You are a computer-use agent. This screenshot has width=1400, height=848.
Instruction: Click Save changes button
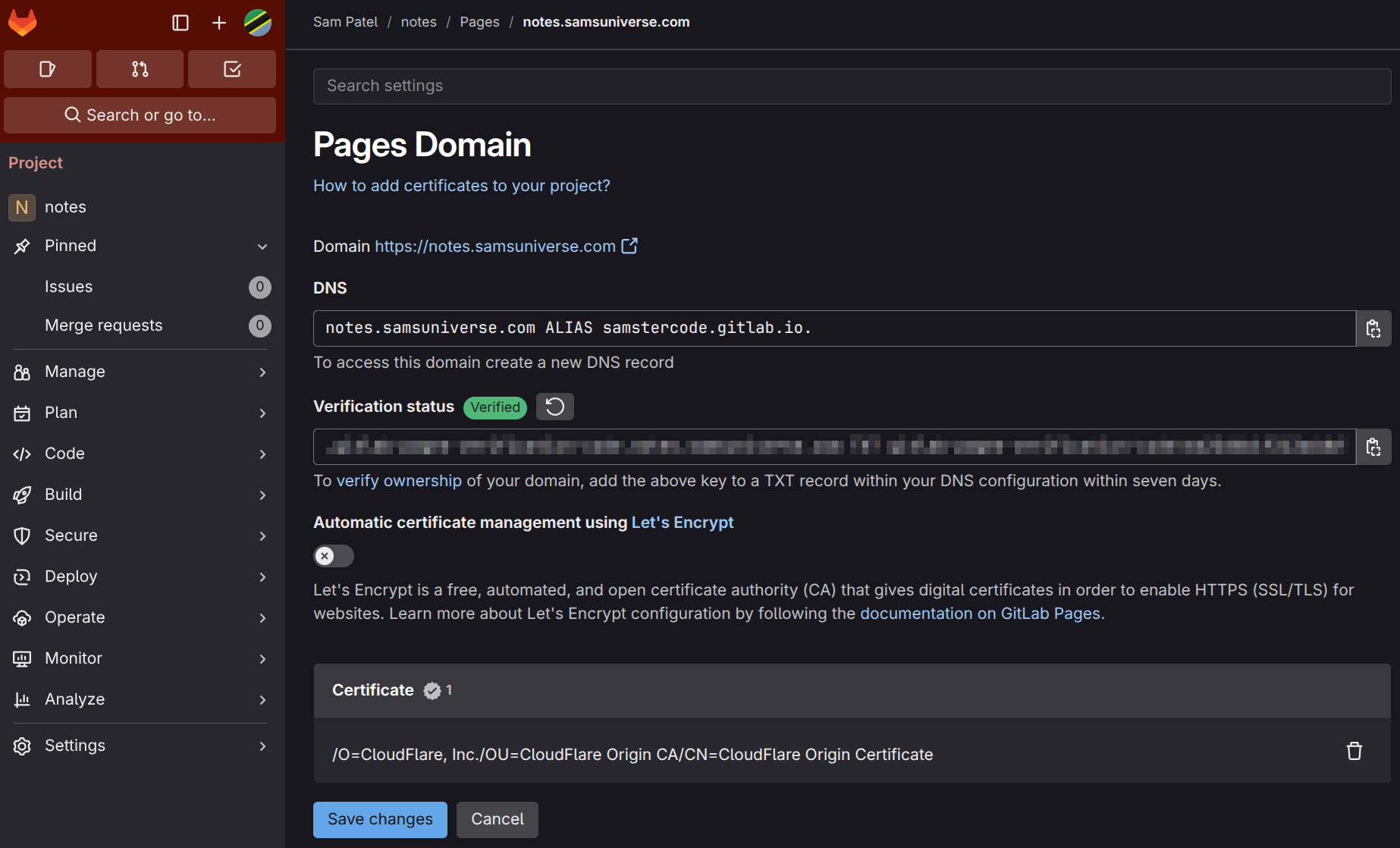(380, 820)
